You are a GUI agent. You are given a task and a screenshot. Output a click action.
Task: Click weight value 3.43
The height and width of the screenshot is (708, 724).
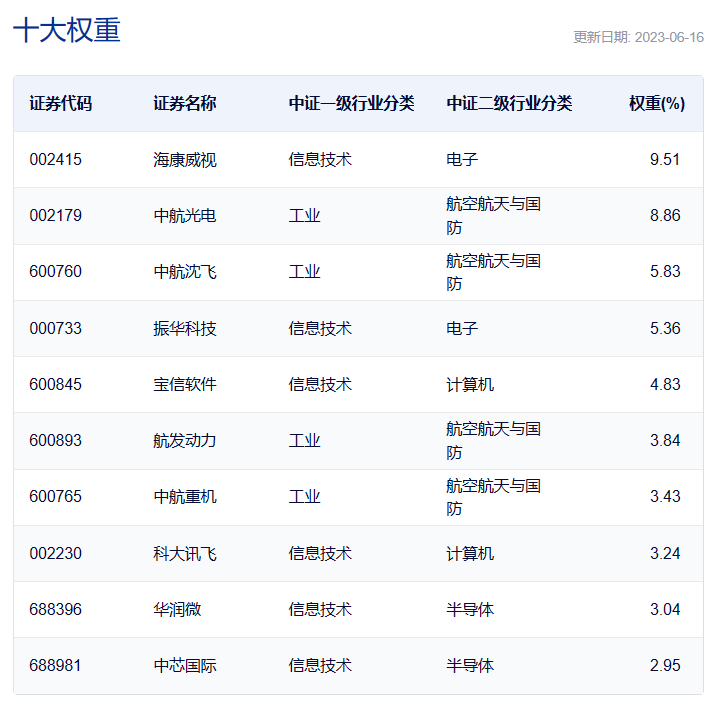click(x=665, y=496)
